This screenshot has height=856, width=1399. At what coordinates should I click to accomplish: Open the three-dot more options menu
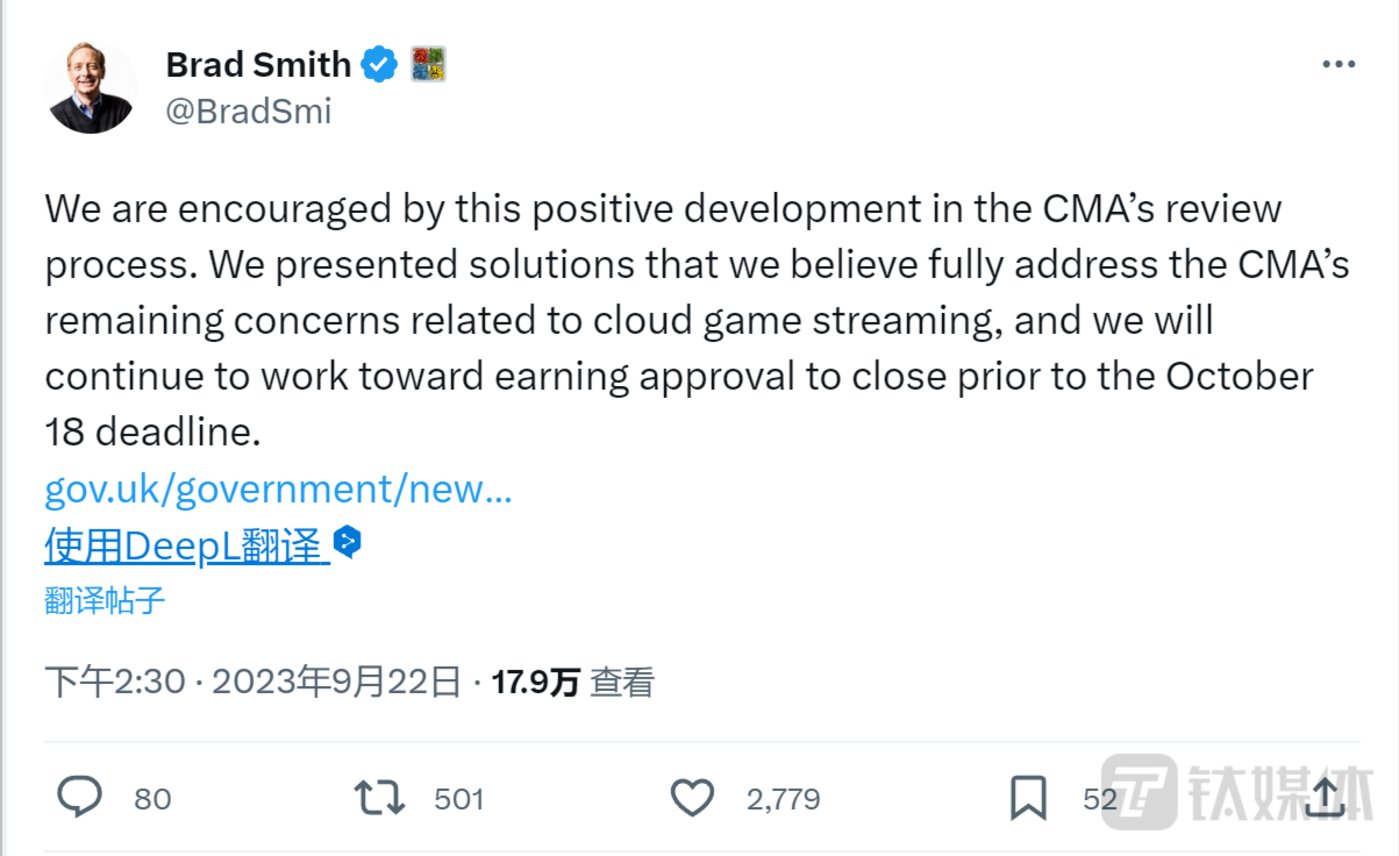tap(1338, 65)
